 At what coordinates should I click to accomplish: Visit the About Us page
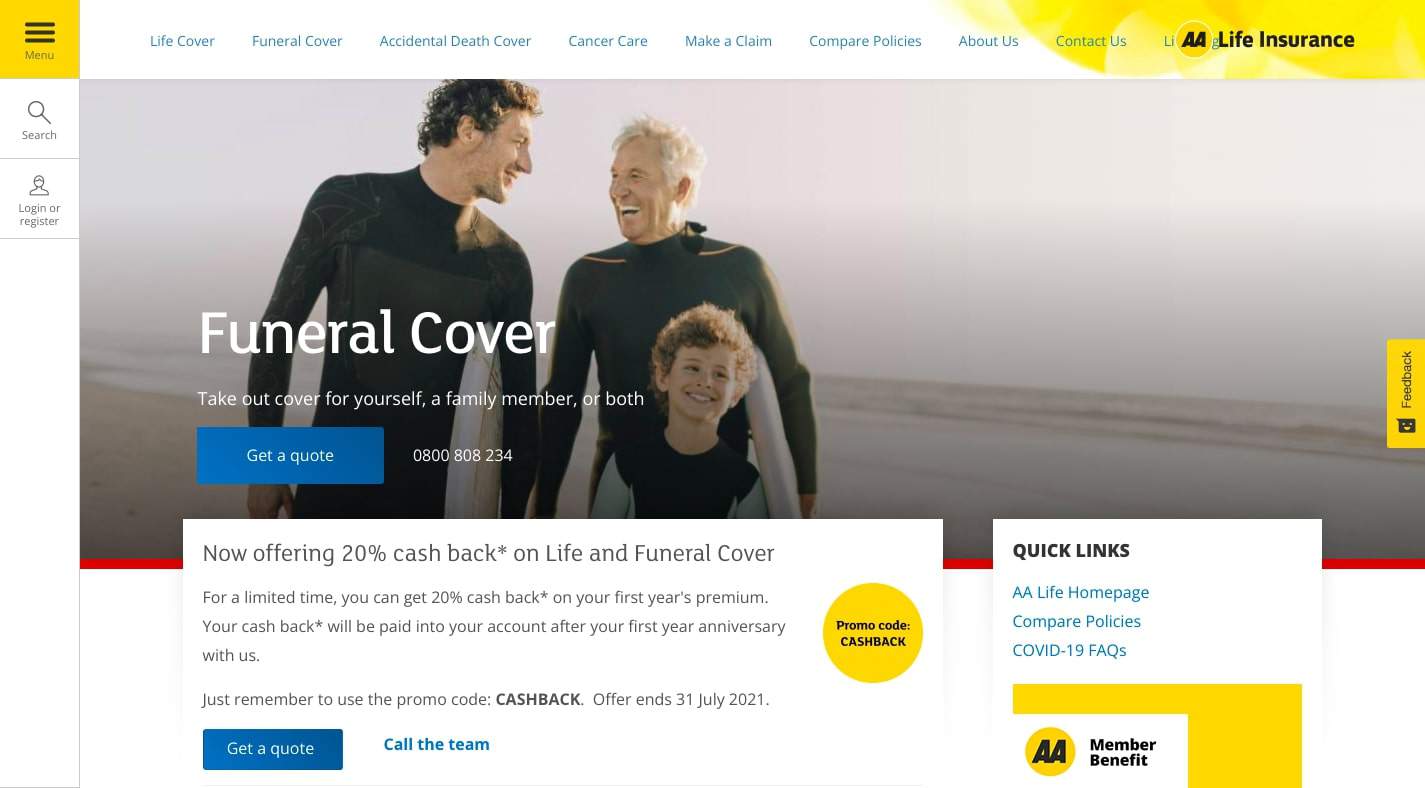pos(988,41)
